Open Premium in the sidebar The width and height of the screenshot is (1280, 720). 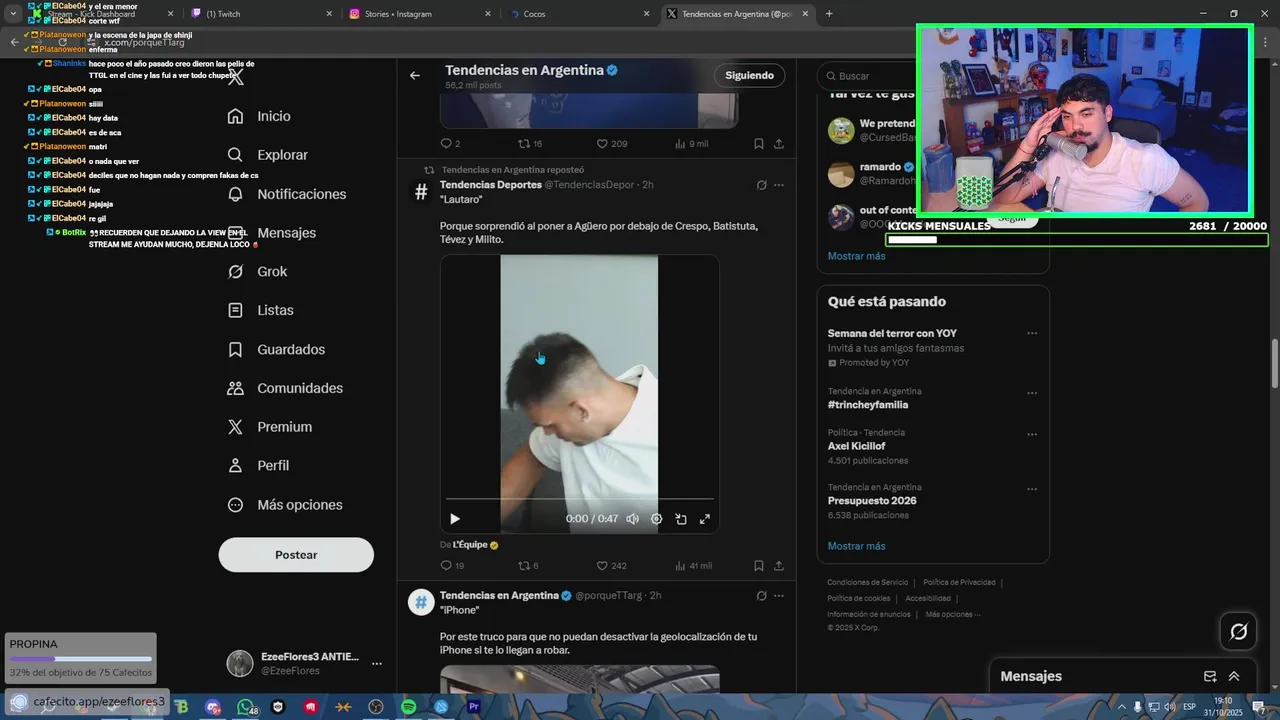pyautogui.click(x=270, y=427)
